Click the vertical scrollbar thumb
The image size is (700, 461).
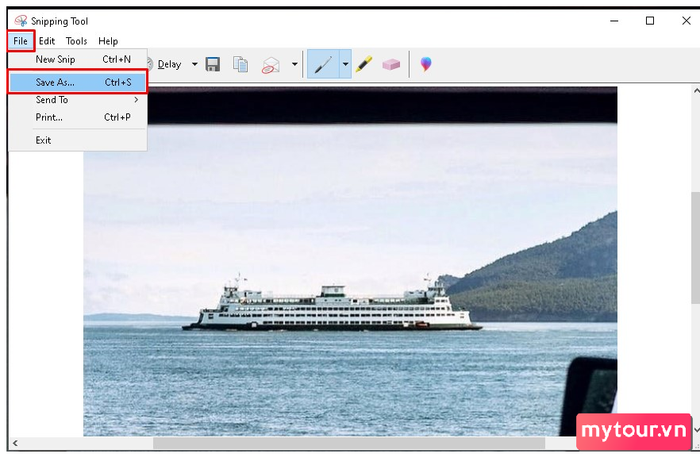(x=696, y=248)
